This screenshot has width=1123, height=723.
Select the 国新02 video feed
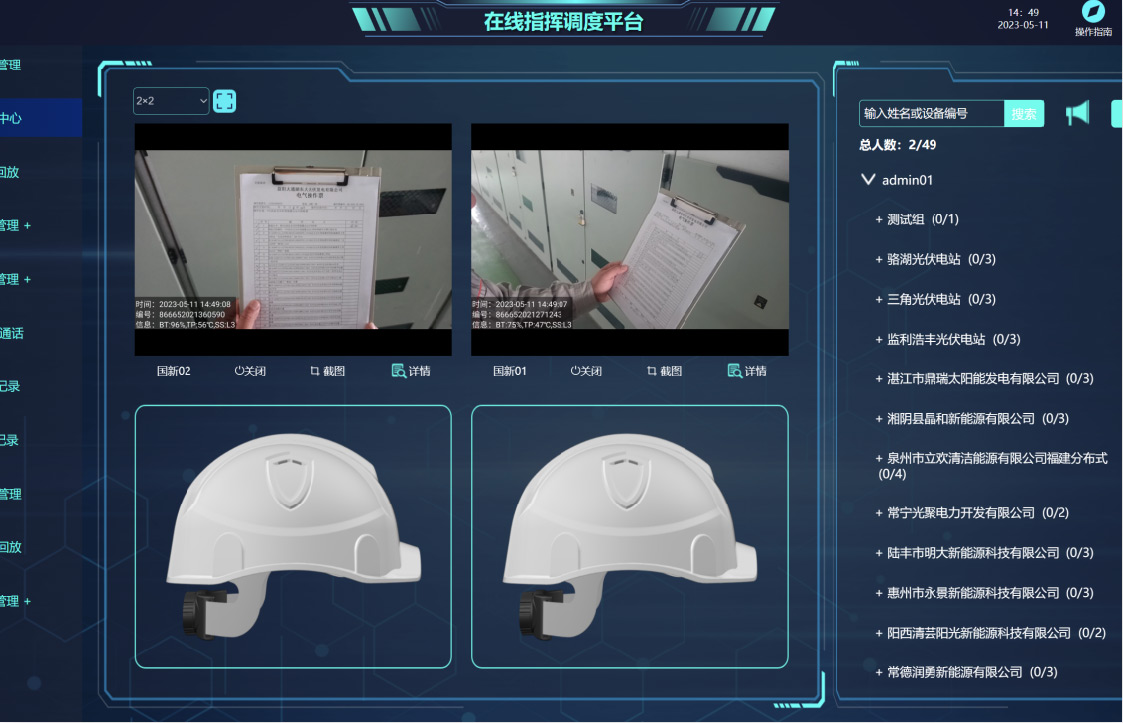(x=293, y=240)
